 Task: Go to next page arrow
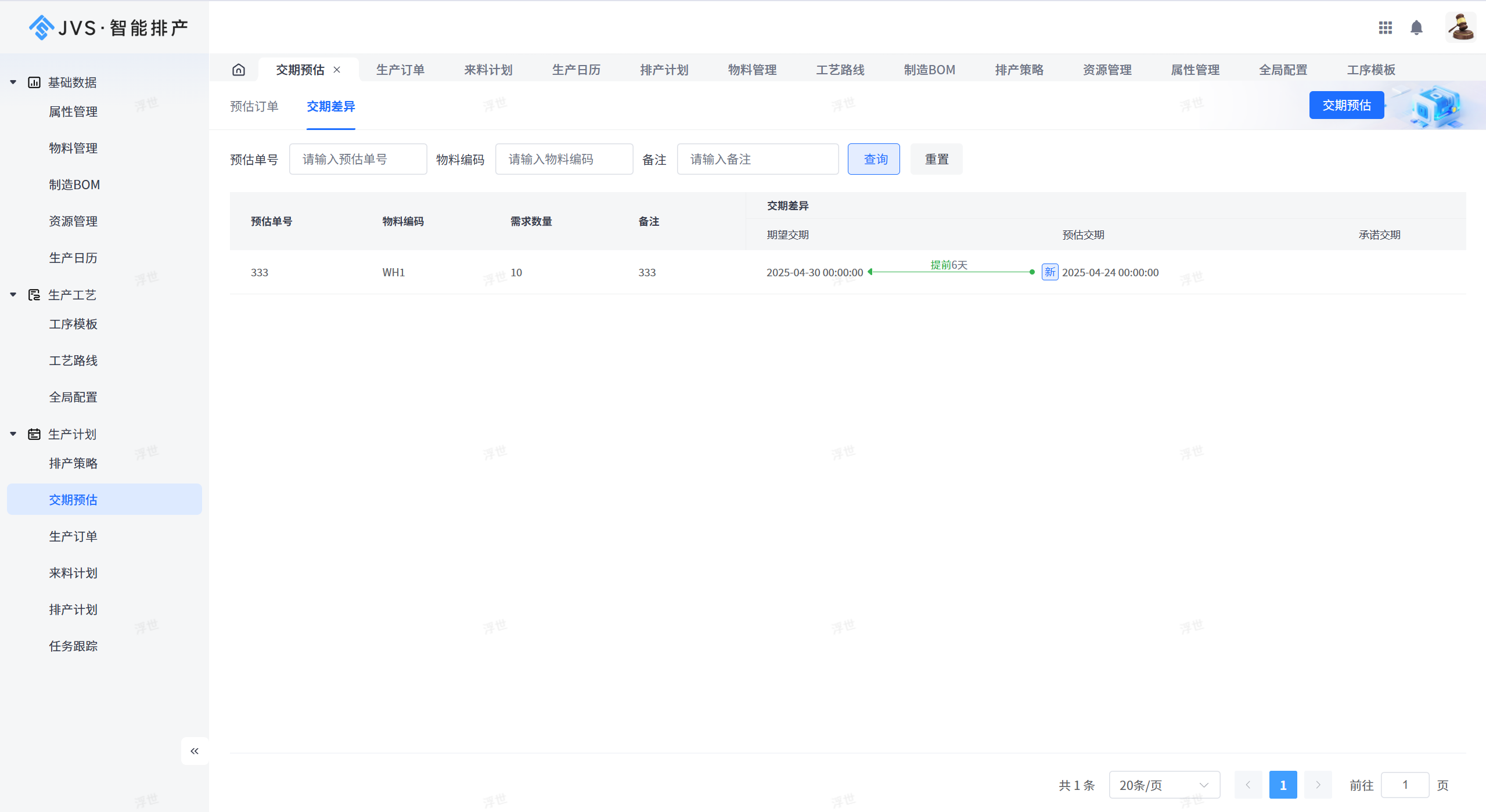click(1318, 785)
